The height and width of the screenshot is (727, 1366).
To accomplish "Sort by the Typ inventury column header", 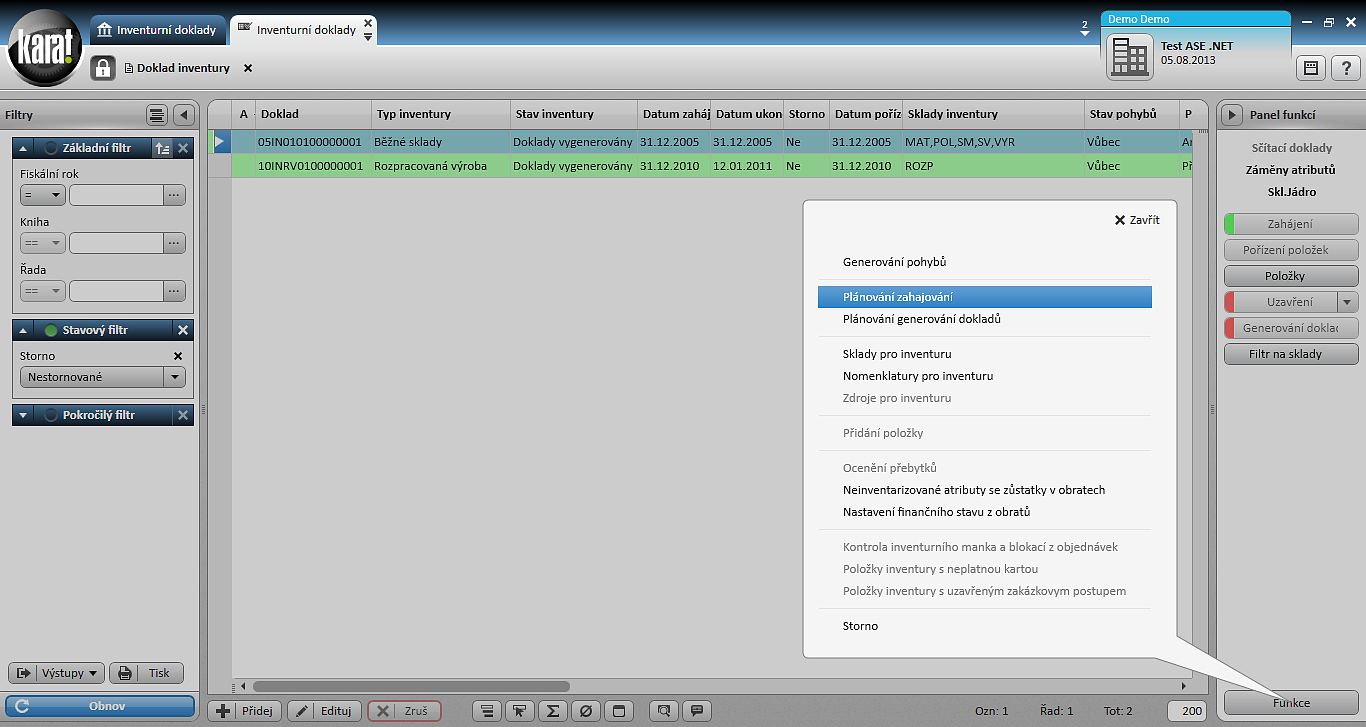I will tap(440, 114).
